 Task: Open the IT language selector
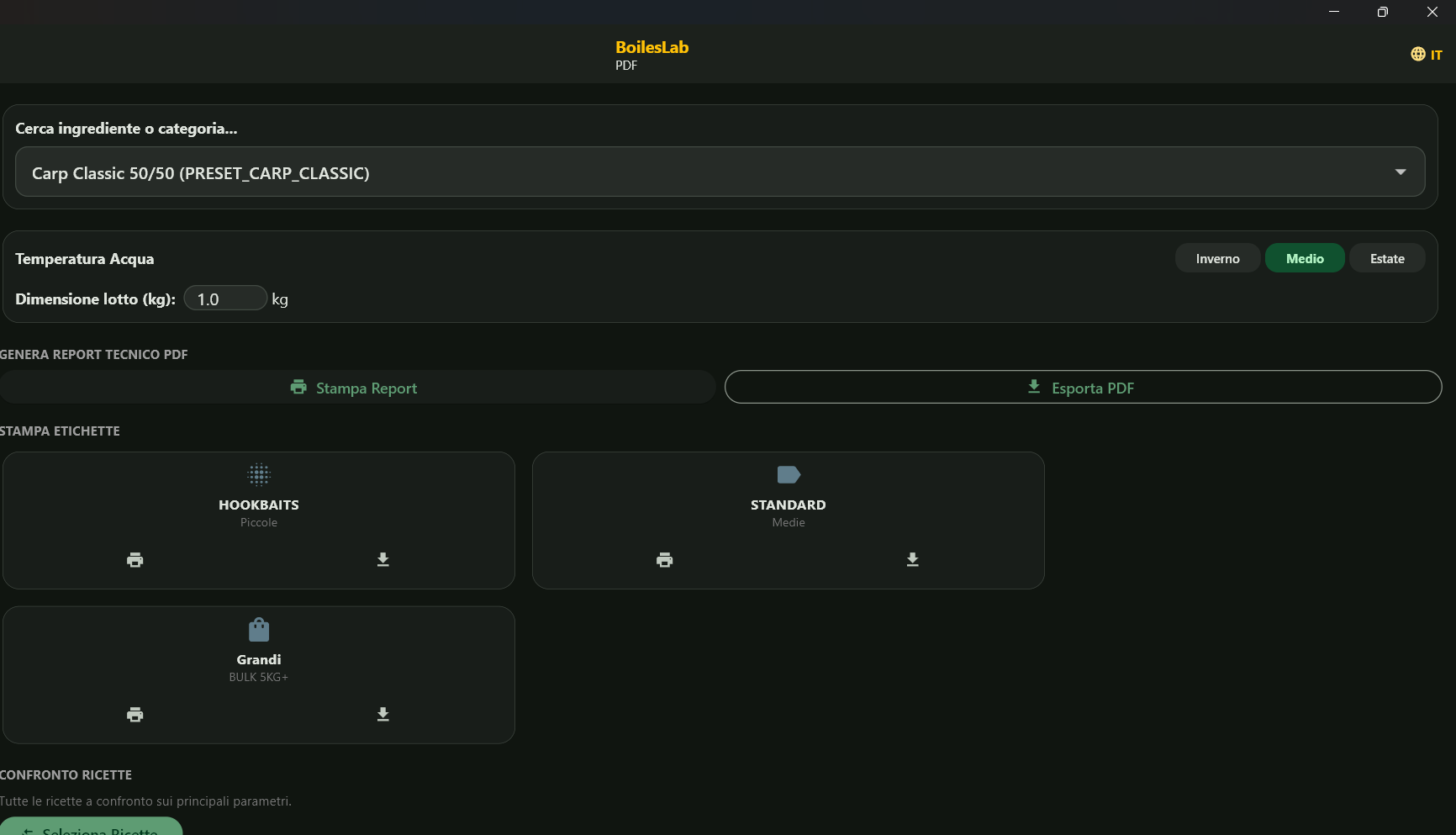point(1427,55)
